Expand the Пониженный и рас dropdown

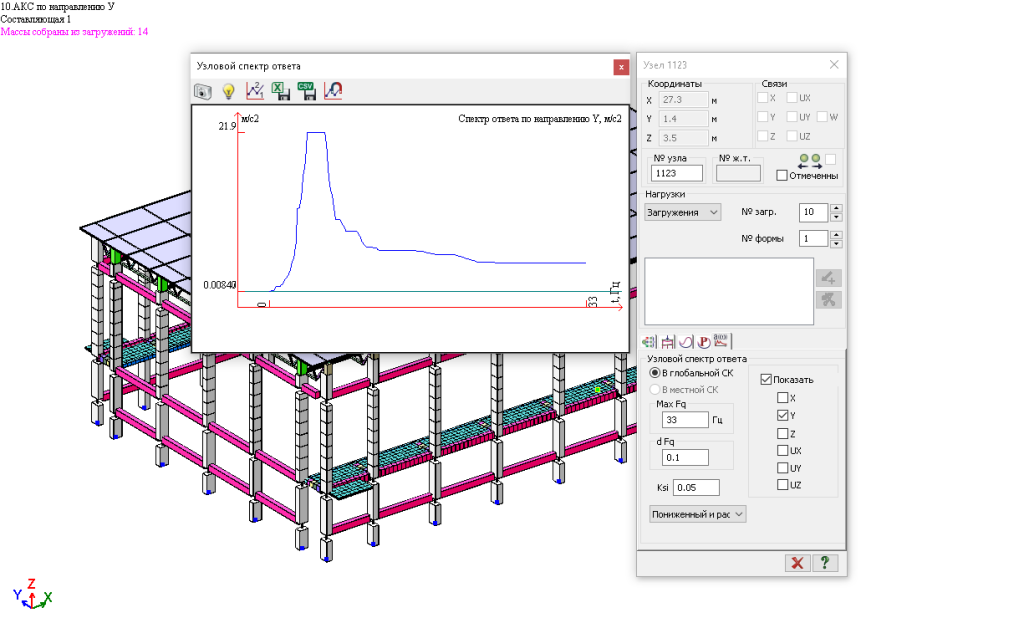click(698, 514)
